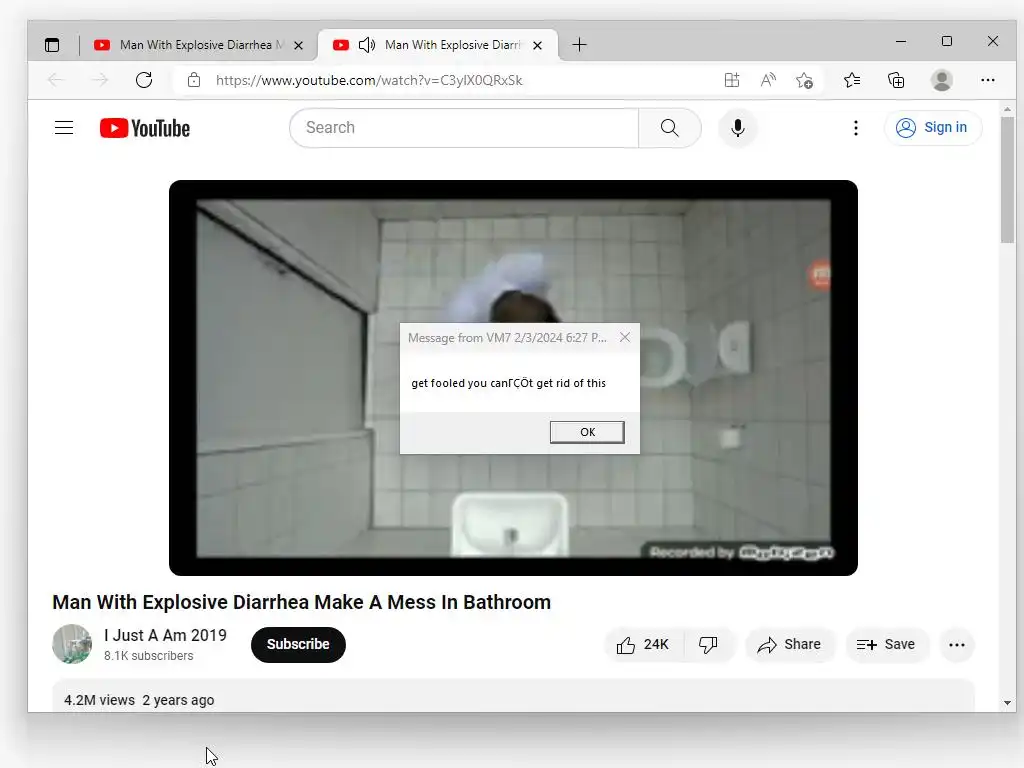
Task: Click the scrollbar up arrow
Action: (x=1007, y=109)
